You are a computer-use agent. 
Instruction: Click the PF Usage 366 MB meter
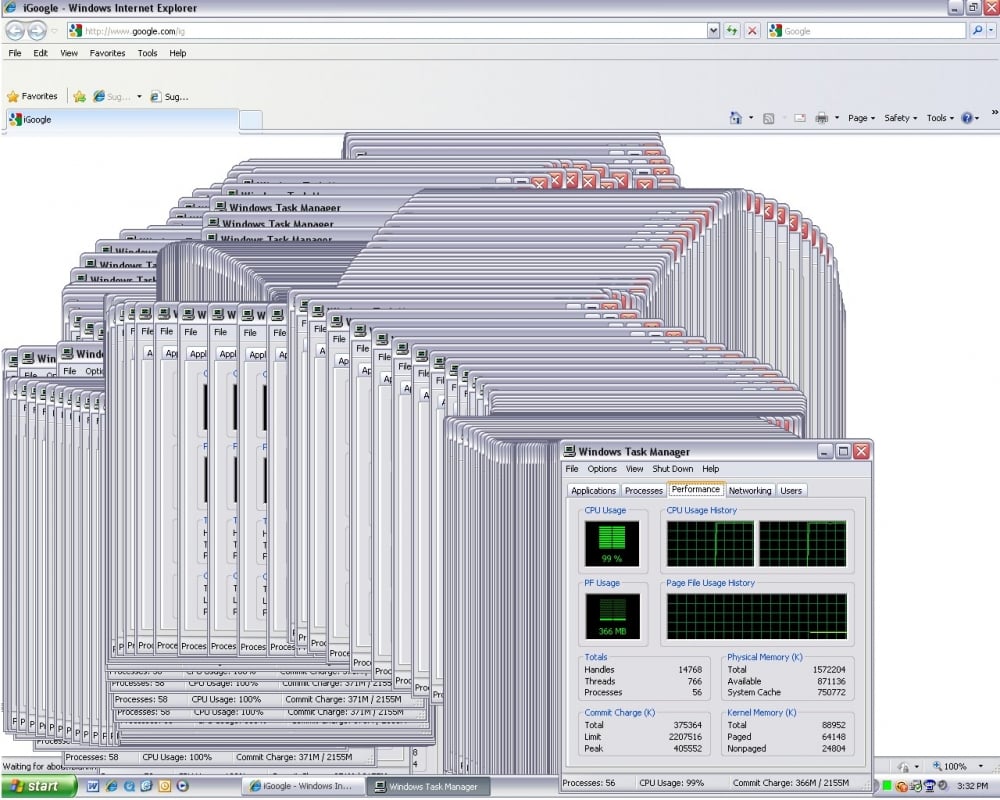(x=612, y=616)
